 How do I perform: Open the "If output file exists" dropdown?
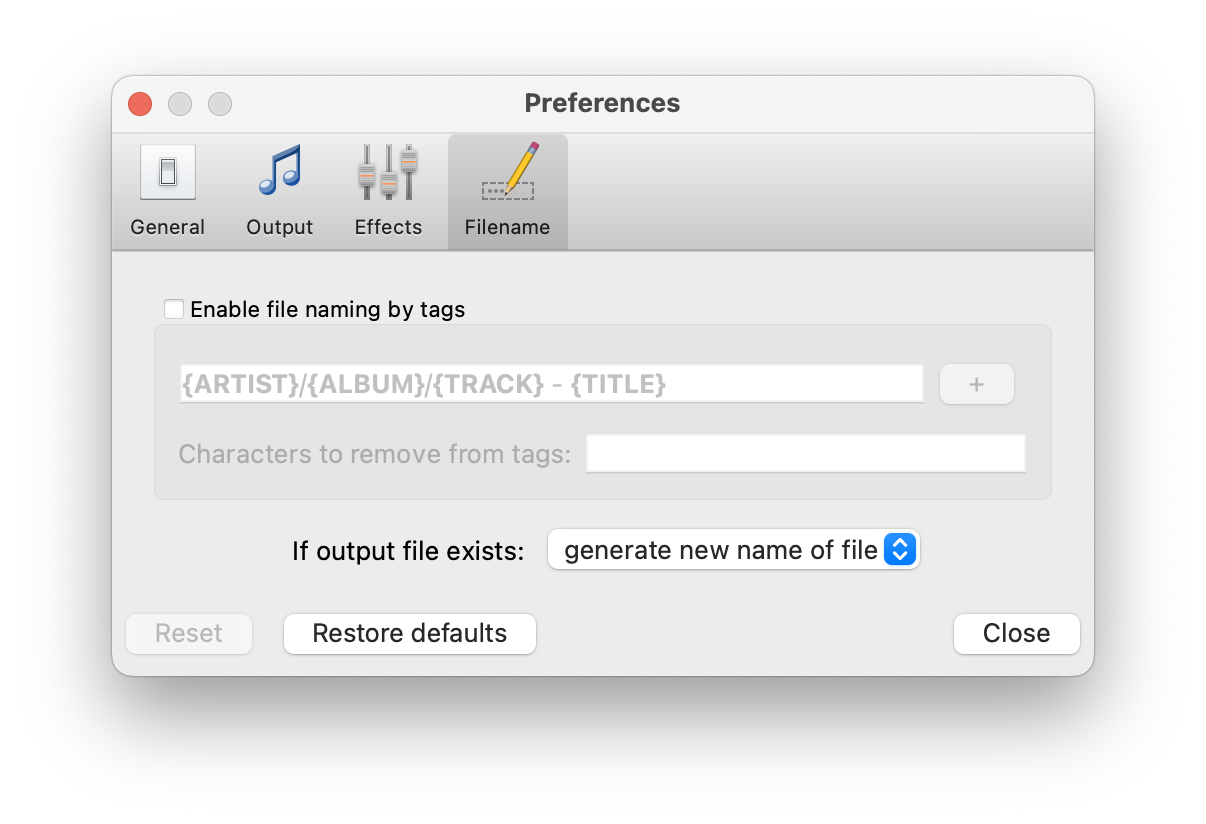pos(720,550)
